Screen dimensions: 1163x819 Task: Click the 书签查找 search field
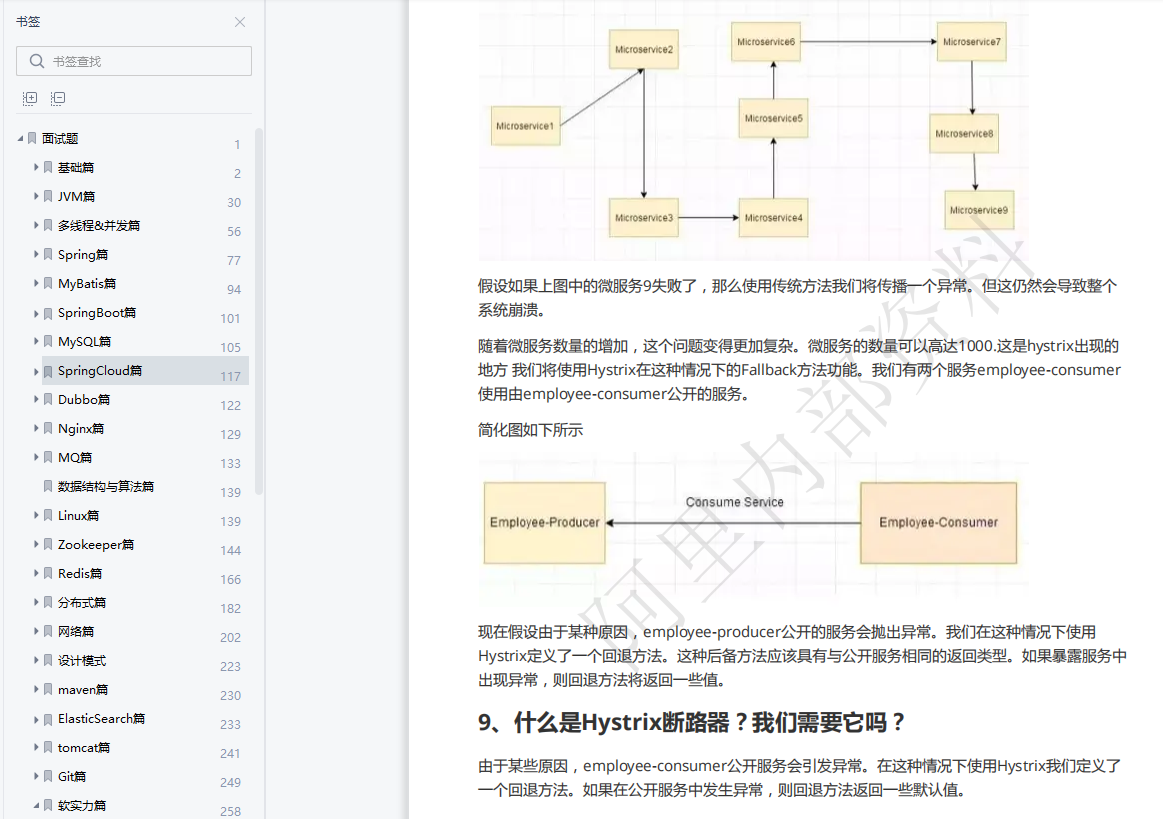pos(130,61)
